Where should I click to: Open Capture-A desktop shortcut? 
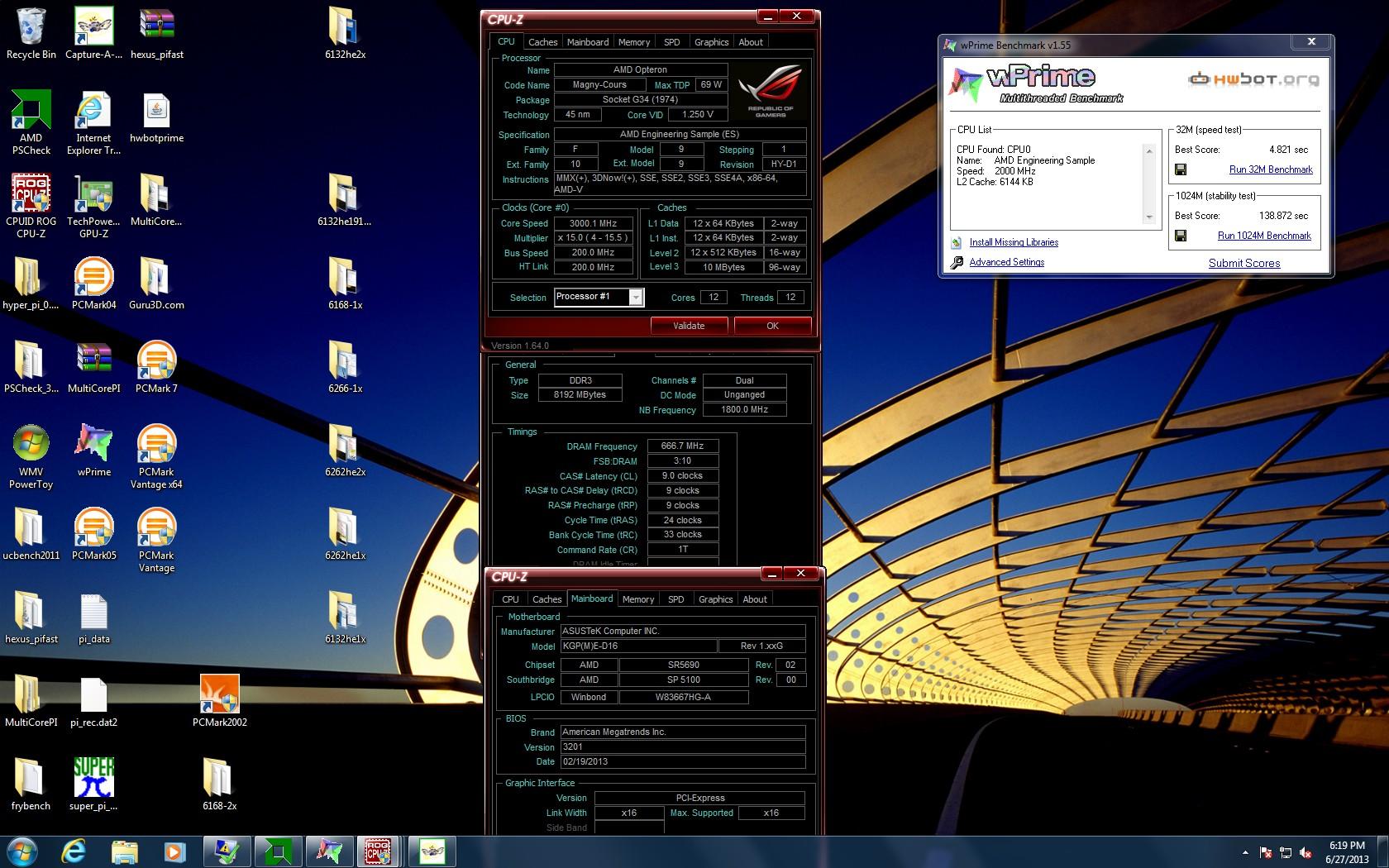93,33
